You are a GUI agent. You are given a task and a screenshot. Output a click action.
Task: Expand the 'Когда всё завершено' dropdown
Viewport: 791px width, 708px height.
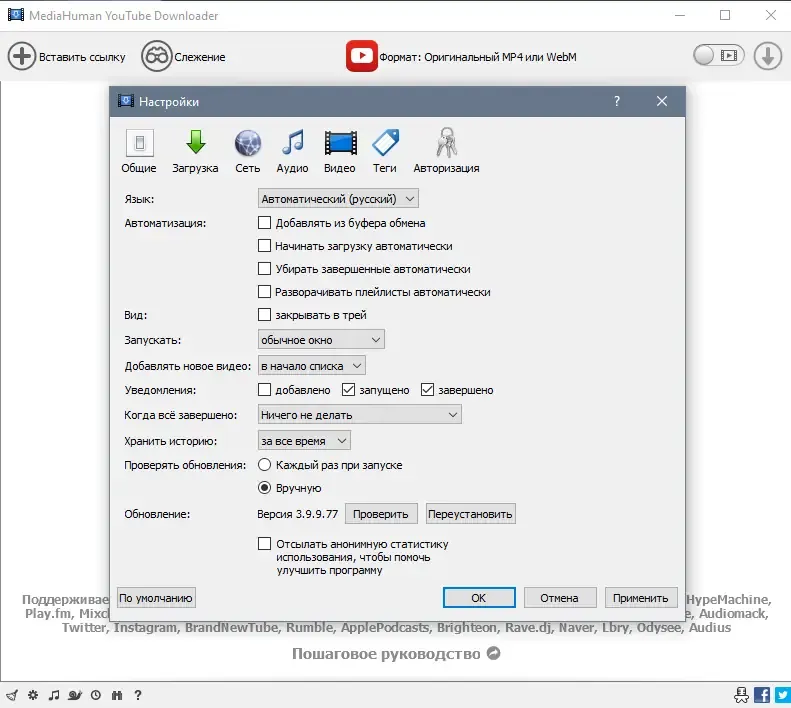(x=359, y=415)
